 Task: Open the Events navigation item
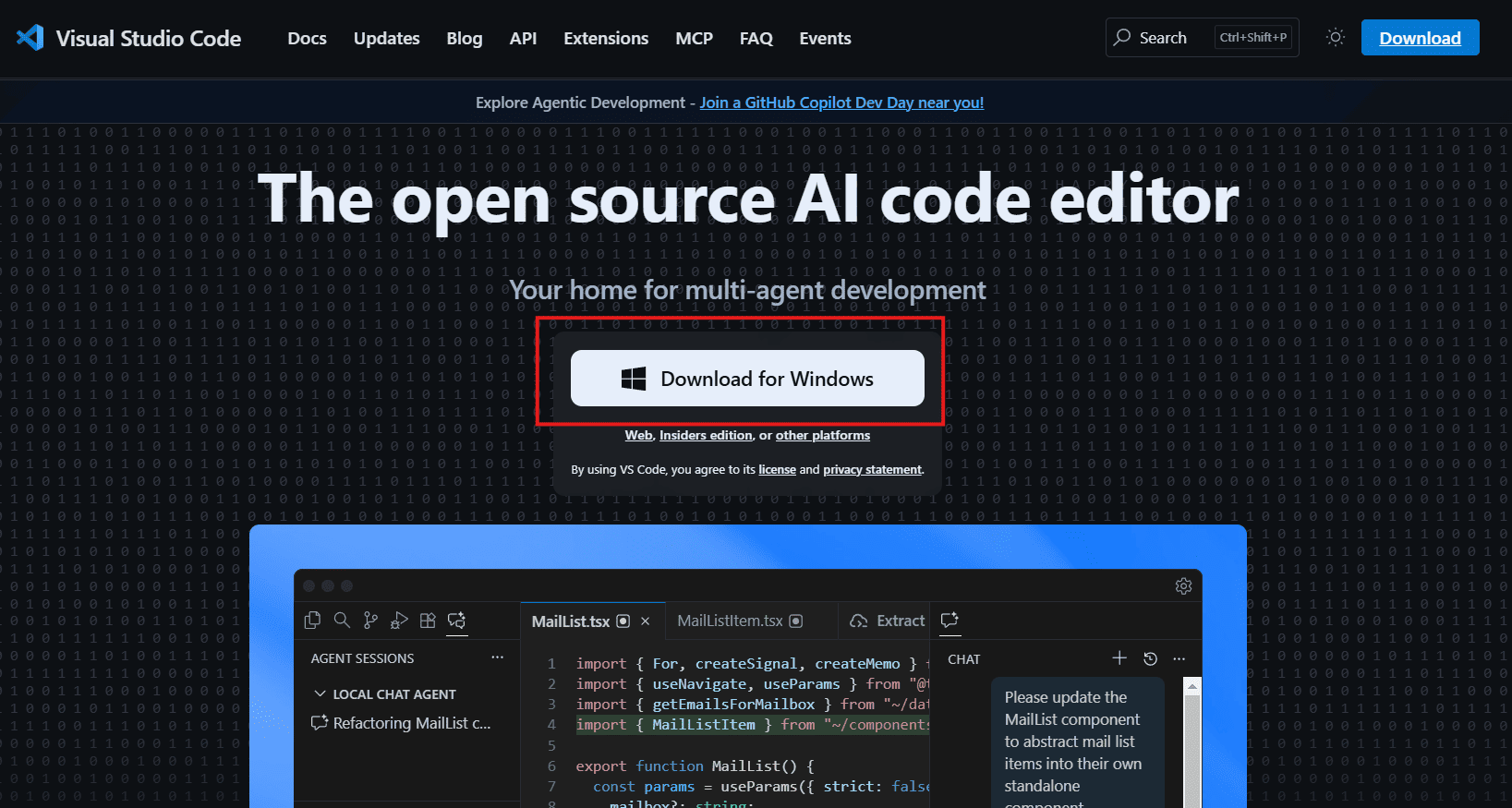pos(826,39)
